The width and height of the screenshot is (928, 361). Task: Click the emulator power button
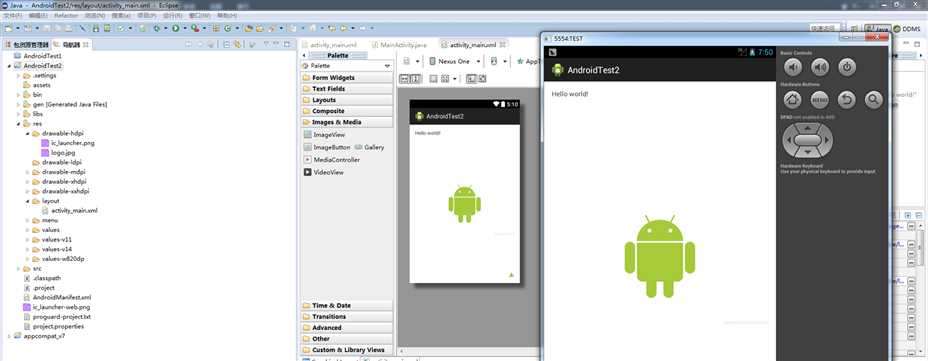[847, 67]
